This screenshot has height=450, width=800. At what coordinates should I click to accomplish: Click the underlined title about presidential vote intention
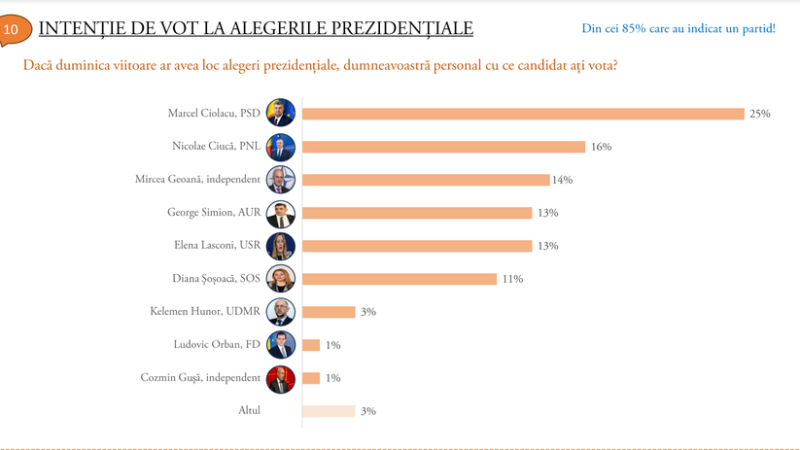tap(255, 28)
